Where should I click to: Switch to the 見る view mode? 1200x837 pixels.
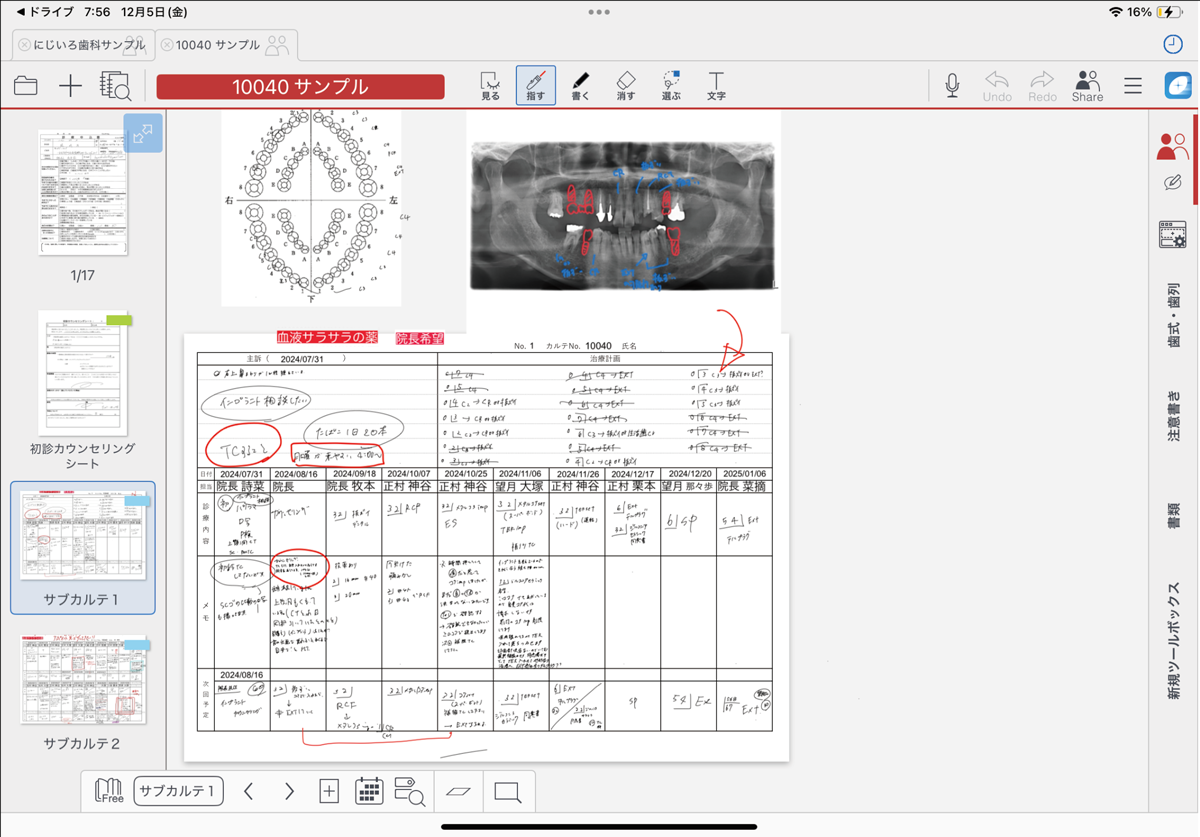click(x=490, y=85)
